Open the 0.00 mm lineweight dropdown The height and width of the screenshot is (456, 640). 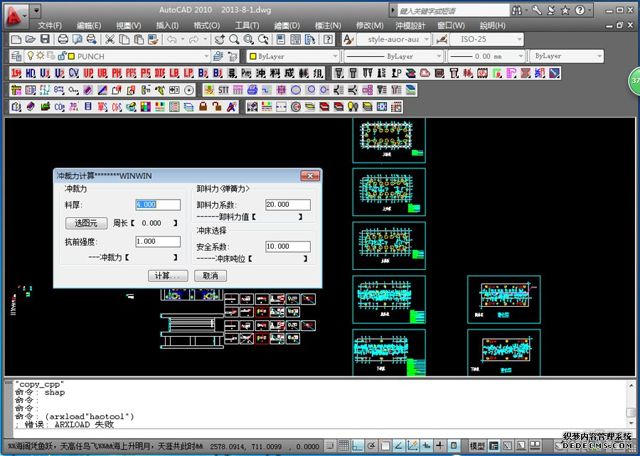520,56
